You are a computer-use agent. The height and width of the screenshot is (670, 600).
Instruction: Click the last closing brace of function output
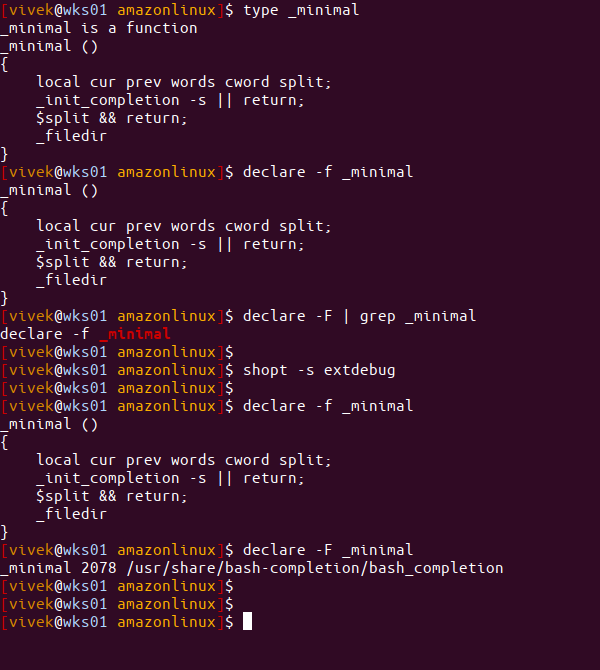point(4,532)
